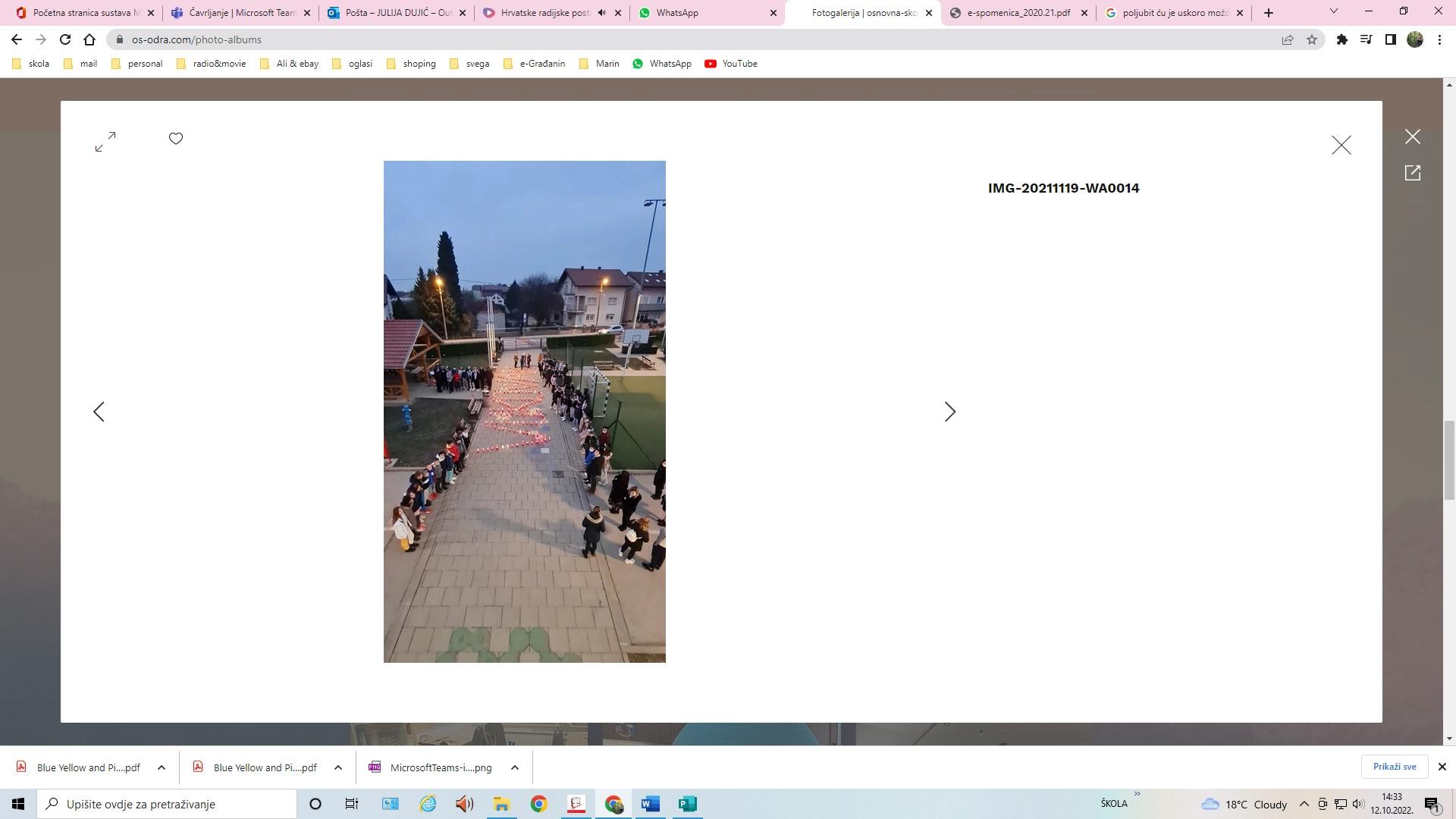Click the Prikaži sve downloads button
This screenshot has height=819, width=1456.
[x=1394, y=767]
